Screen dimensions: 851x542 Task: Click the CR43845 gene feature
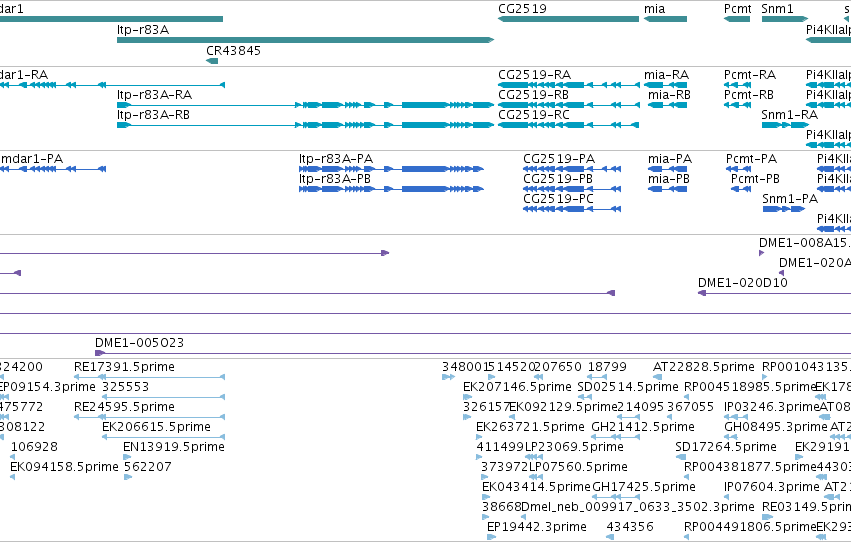coord(212,61)
